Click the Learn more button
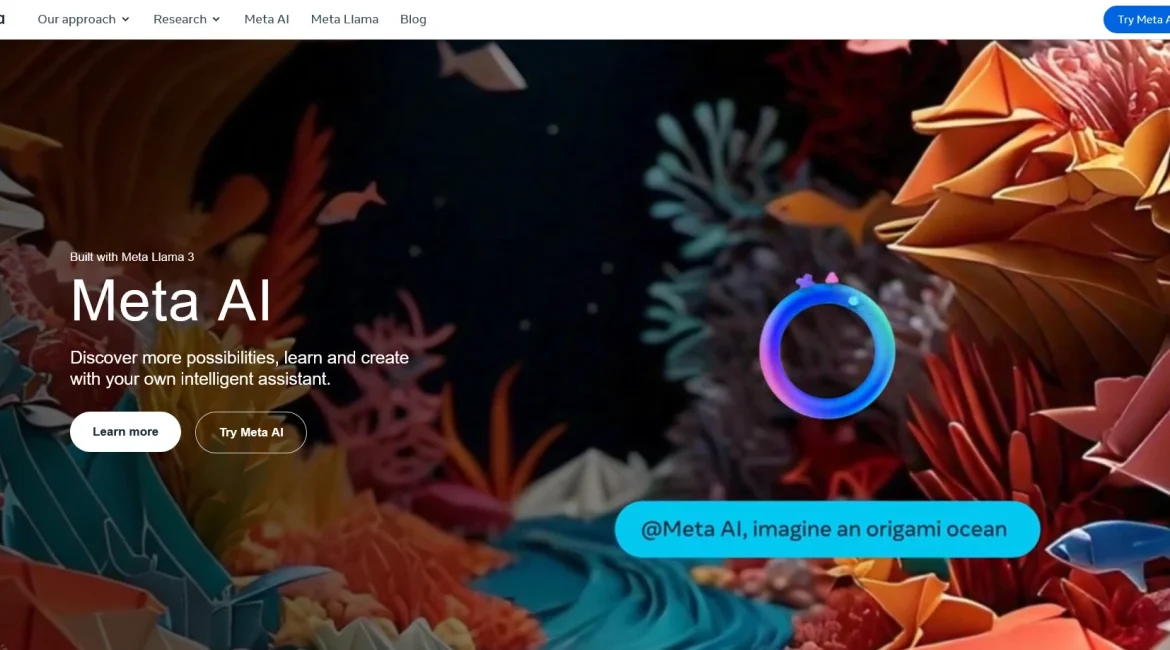This screenshot has height=650, width=1170. coord(125,432)
